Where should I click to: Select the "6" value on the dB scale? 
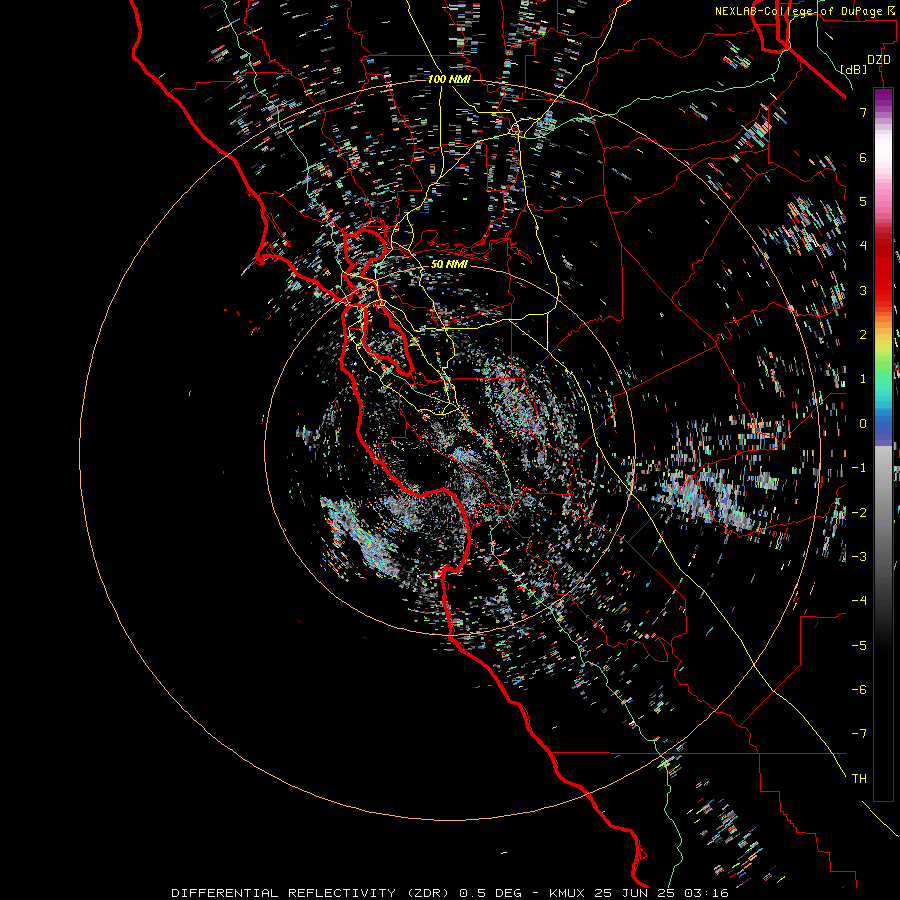(863, 157)
